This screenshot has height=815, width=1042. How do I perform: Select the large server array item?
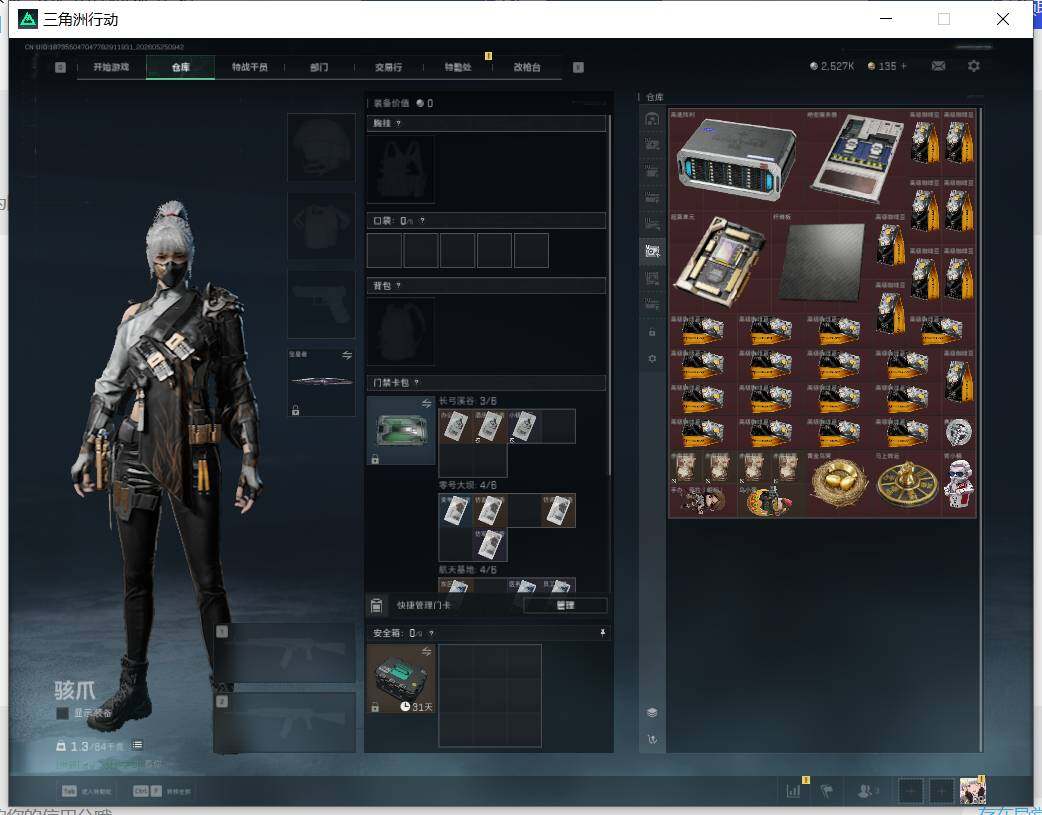click(x=736, y=160)
